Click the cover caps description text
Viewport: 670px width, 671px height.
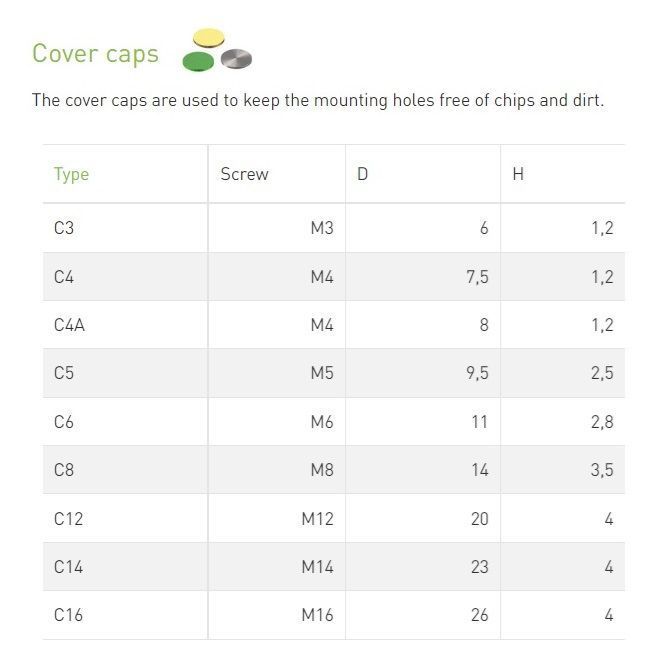[x=318, y=101]
